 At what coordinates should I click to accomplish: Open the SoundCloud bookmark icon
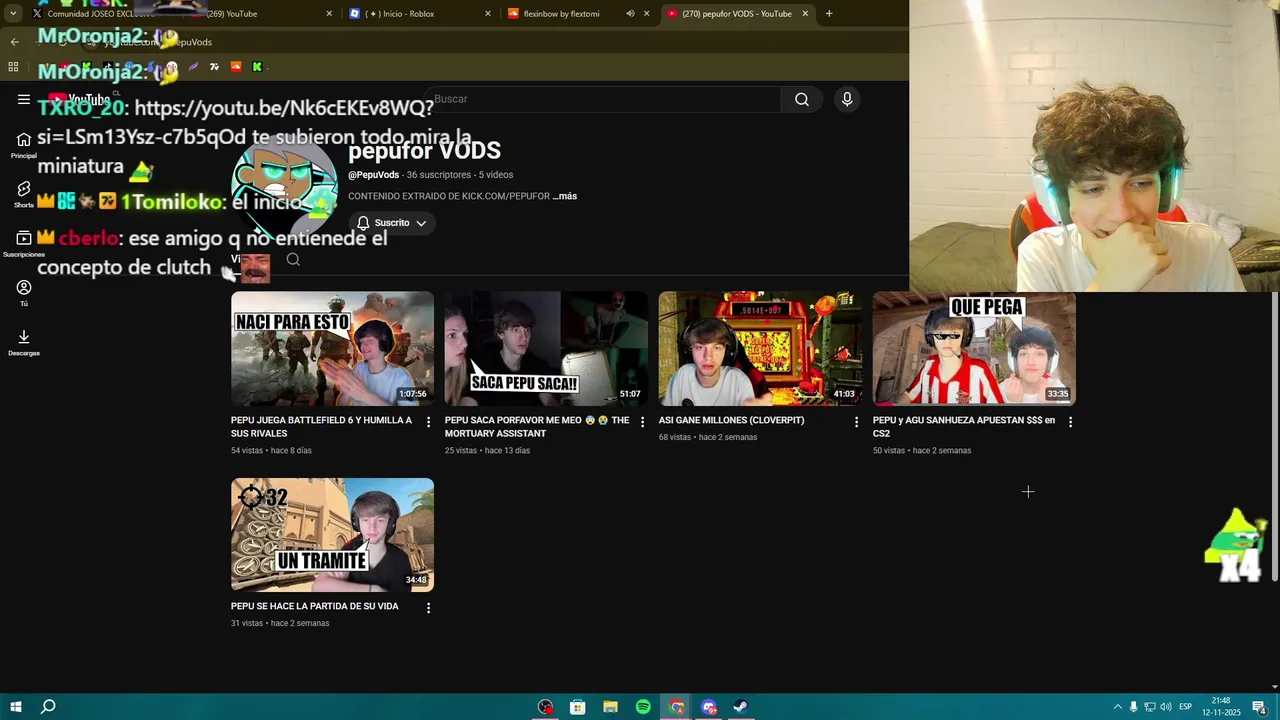click(x=236, y=67)
